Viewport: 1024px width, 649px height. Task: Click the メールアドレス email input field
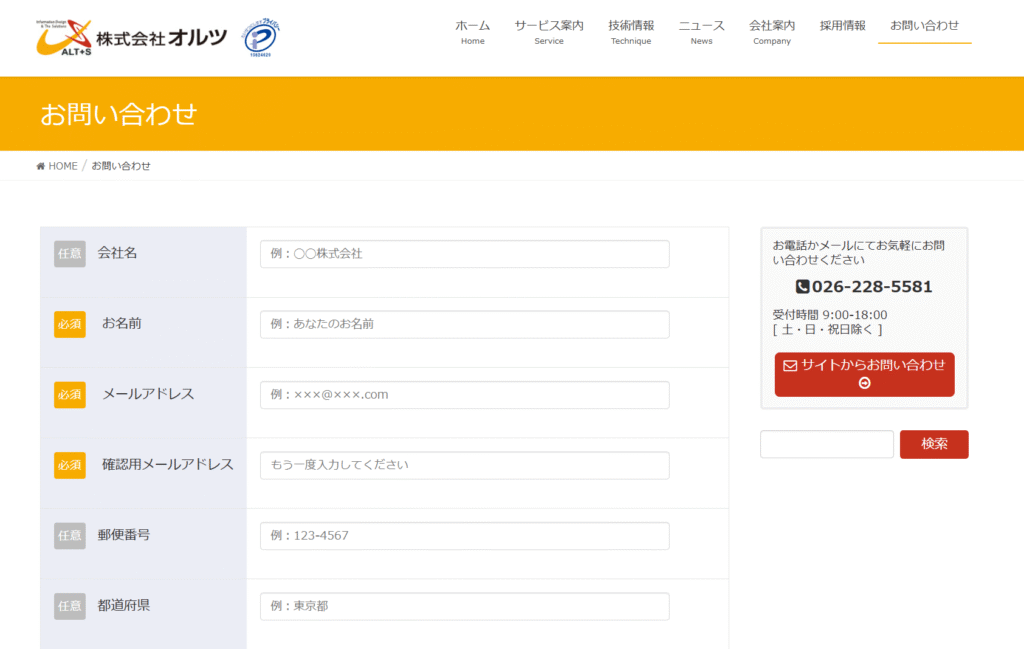(x=464, y=394)
